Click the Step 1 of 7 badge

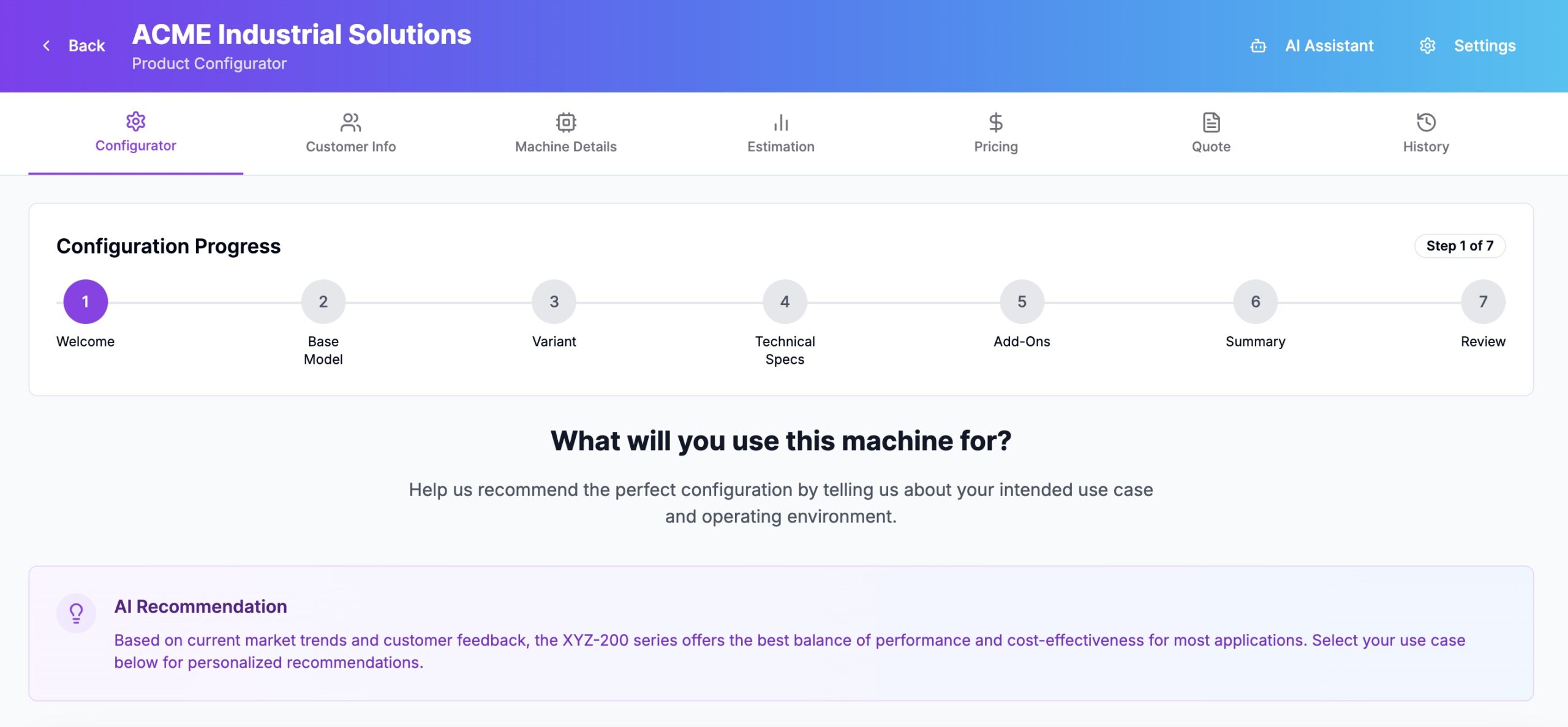[1460, 246]
